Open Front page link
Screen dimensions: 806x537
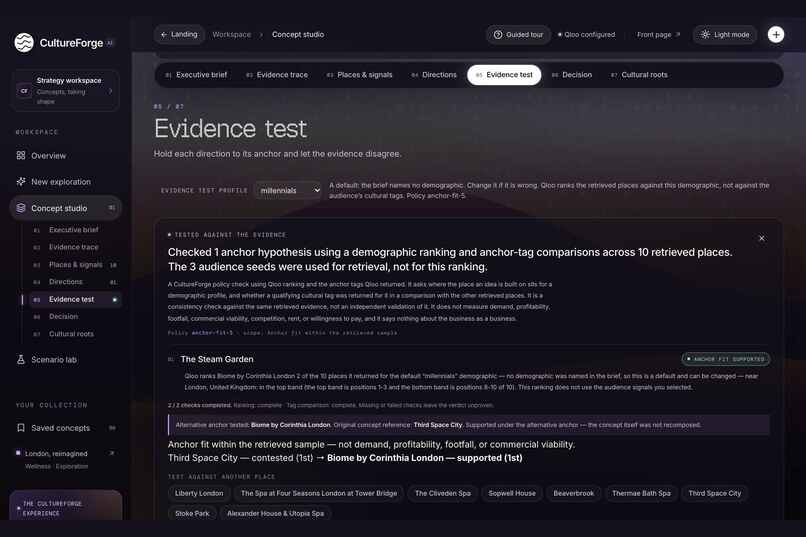pos(658,34)
